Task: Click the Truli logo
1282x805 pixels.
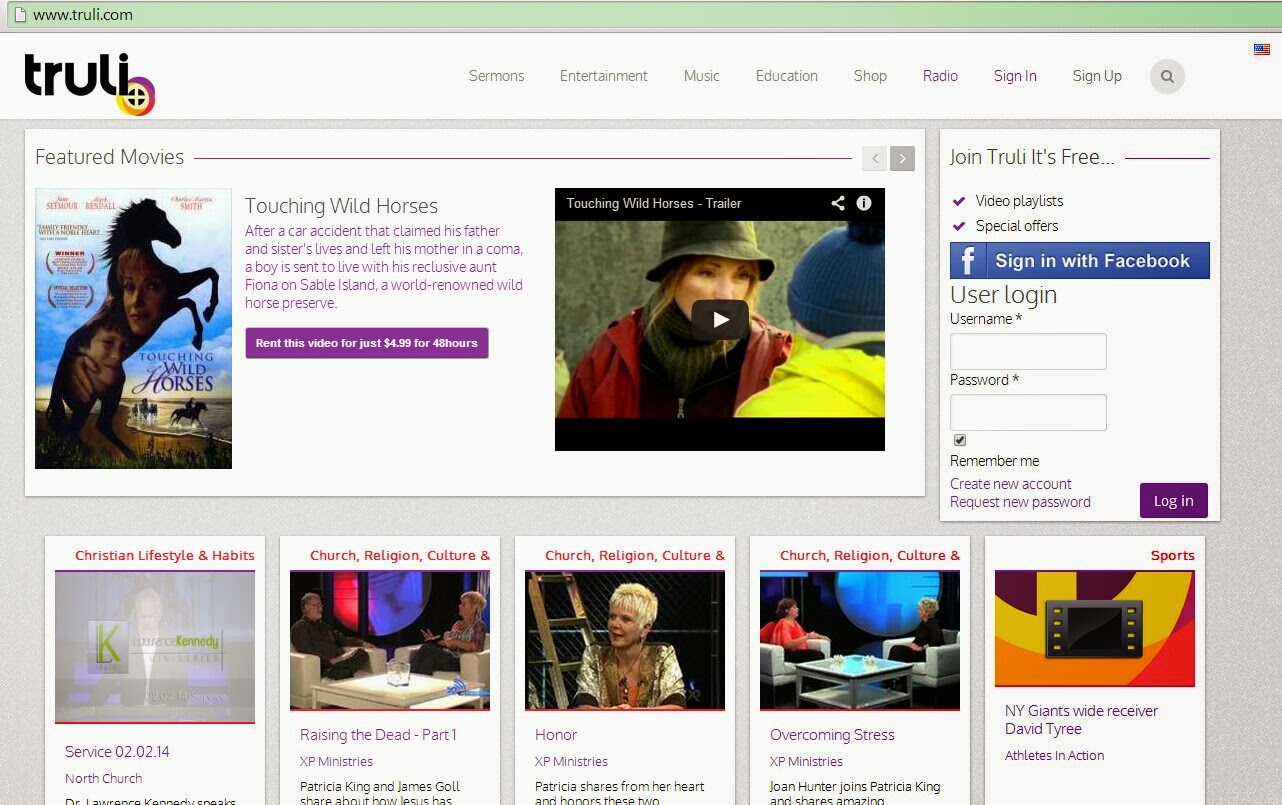Action: click(90, 84)
